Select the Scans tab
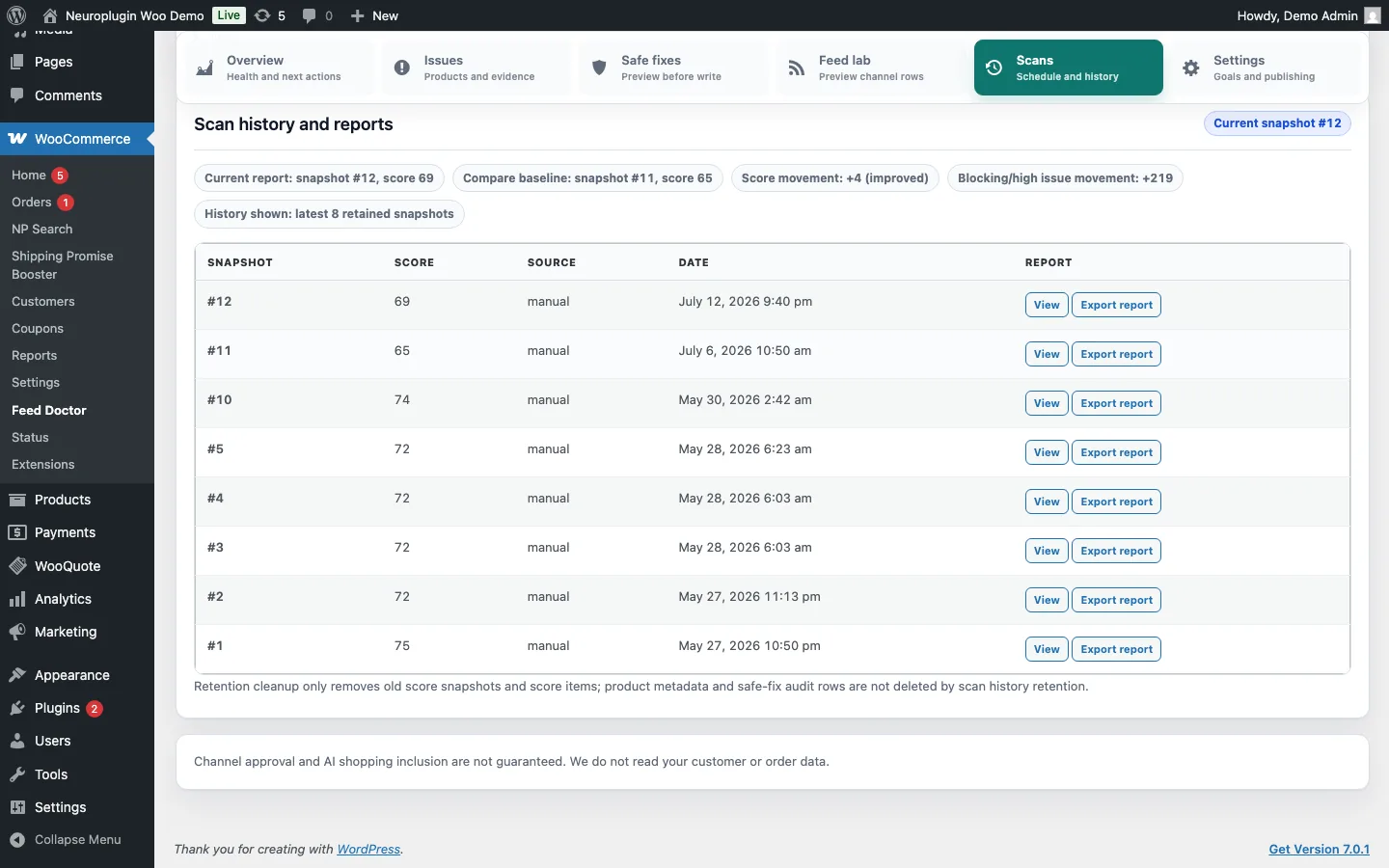This screenshot has height=868, width=1389. pos(1068,68)
